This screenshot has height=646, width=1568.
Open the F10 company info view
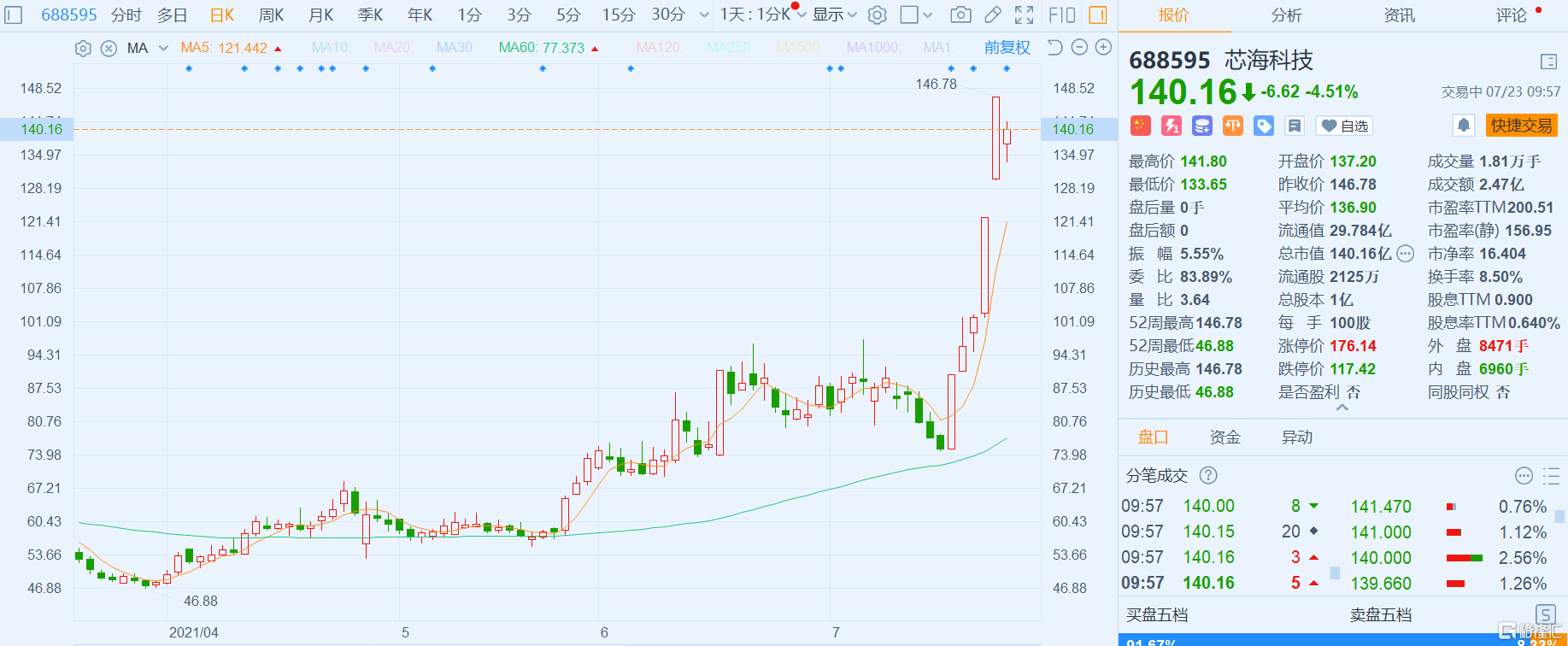1061,15
